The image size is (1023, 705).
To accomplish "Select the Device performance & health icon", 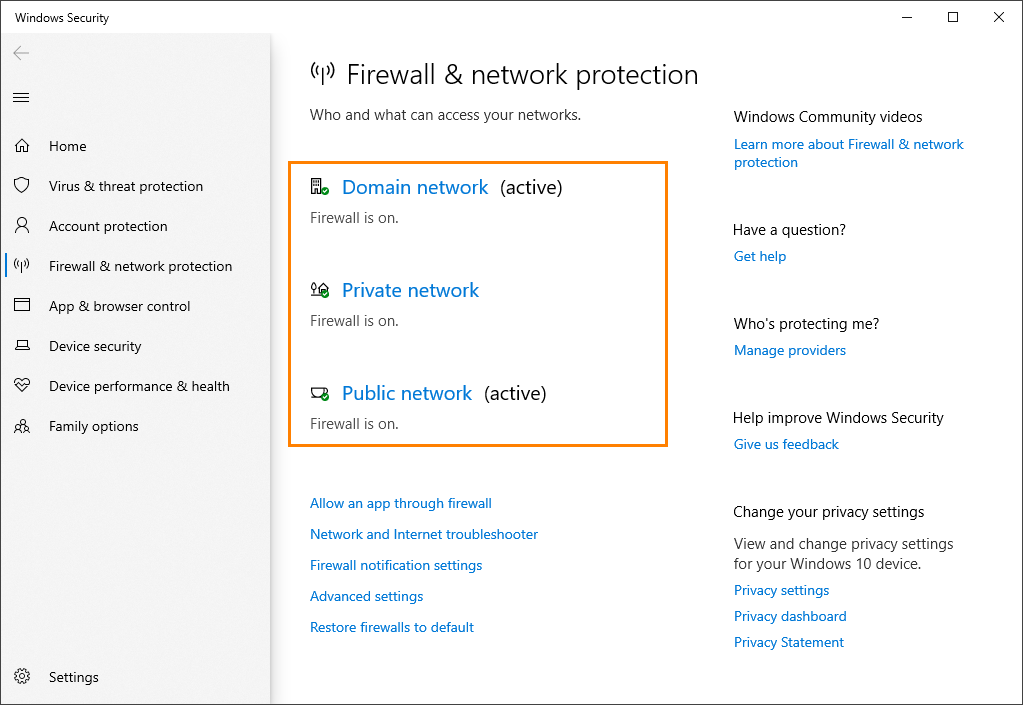I will 22,386.
